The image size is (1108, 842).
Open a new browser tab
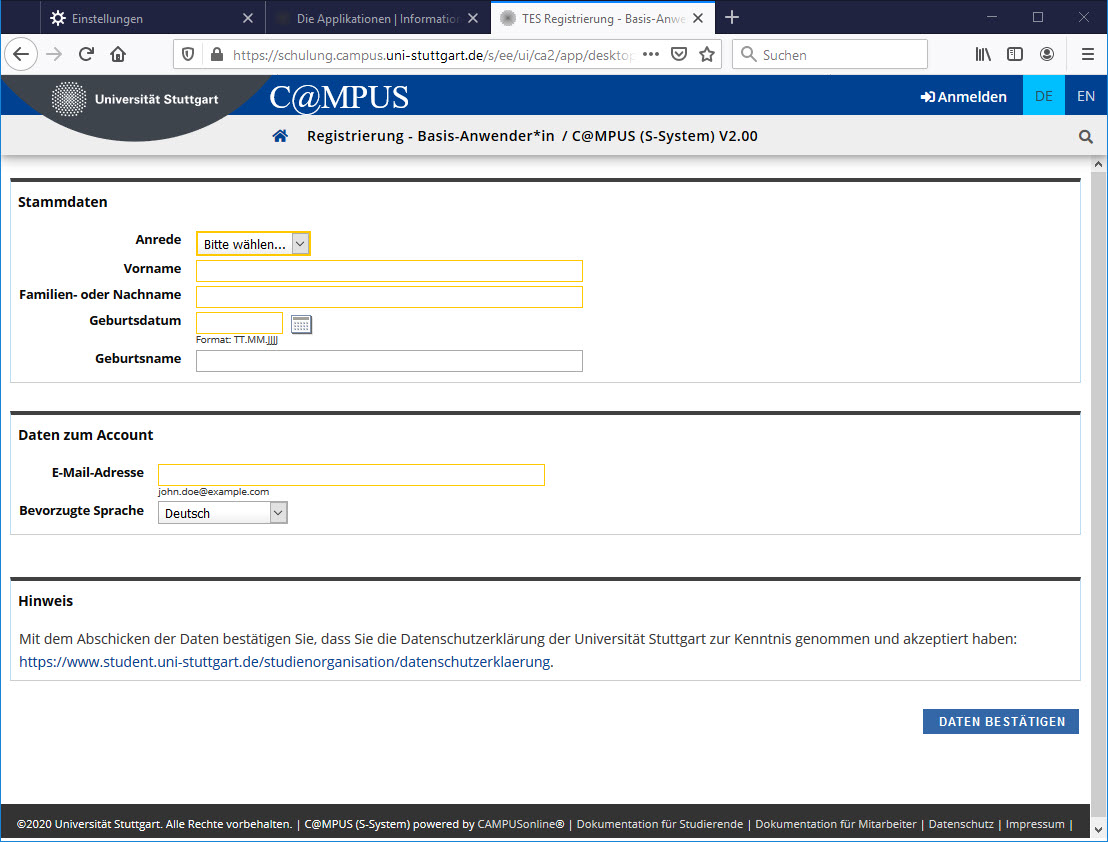pyautogui.click(x=732, y=18)
